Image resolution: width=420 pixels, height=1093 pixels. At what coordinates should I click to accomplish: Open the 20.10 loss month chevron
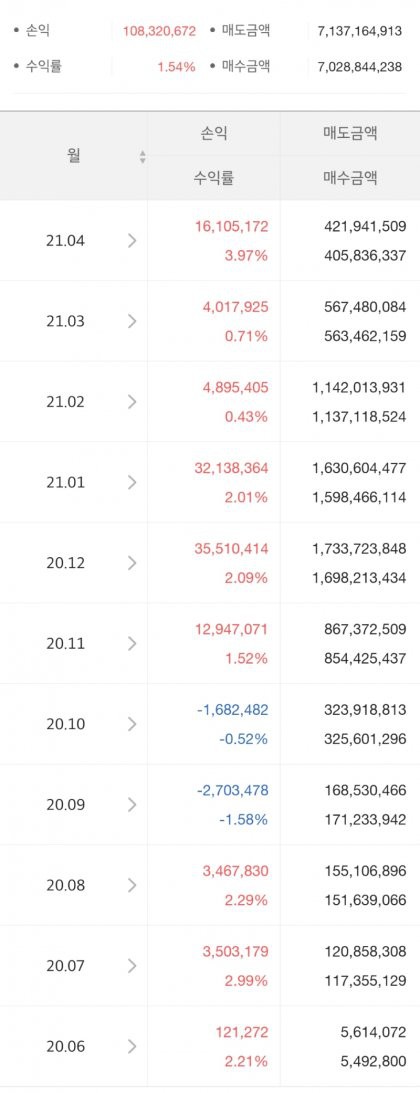132,724
